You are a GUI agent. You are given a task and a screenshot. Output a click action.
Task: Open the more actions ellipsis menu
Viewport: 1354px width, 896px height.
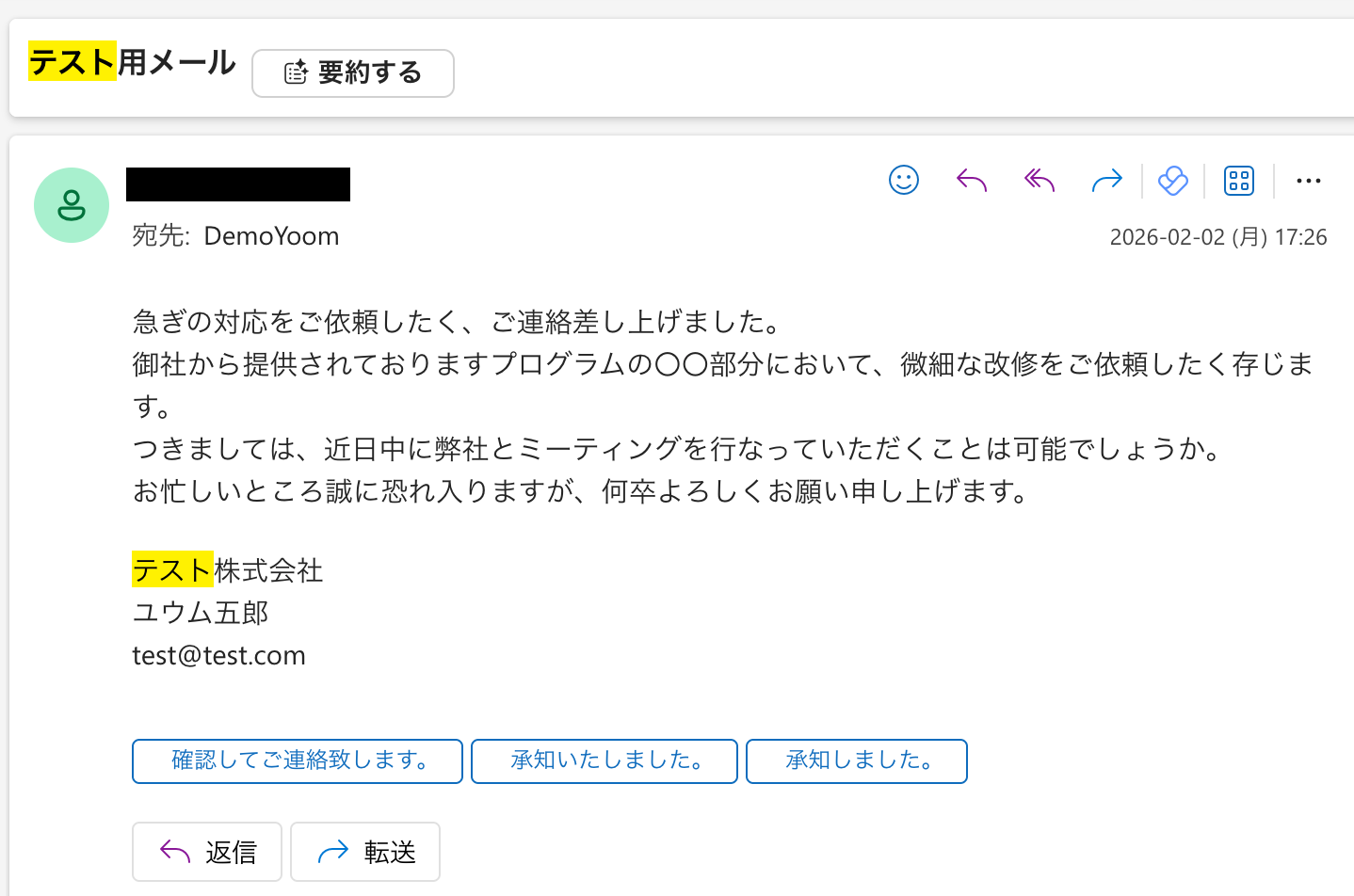[x=1309, y=181]
